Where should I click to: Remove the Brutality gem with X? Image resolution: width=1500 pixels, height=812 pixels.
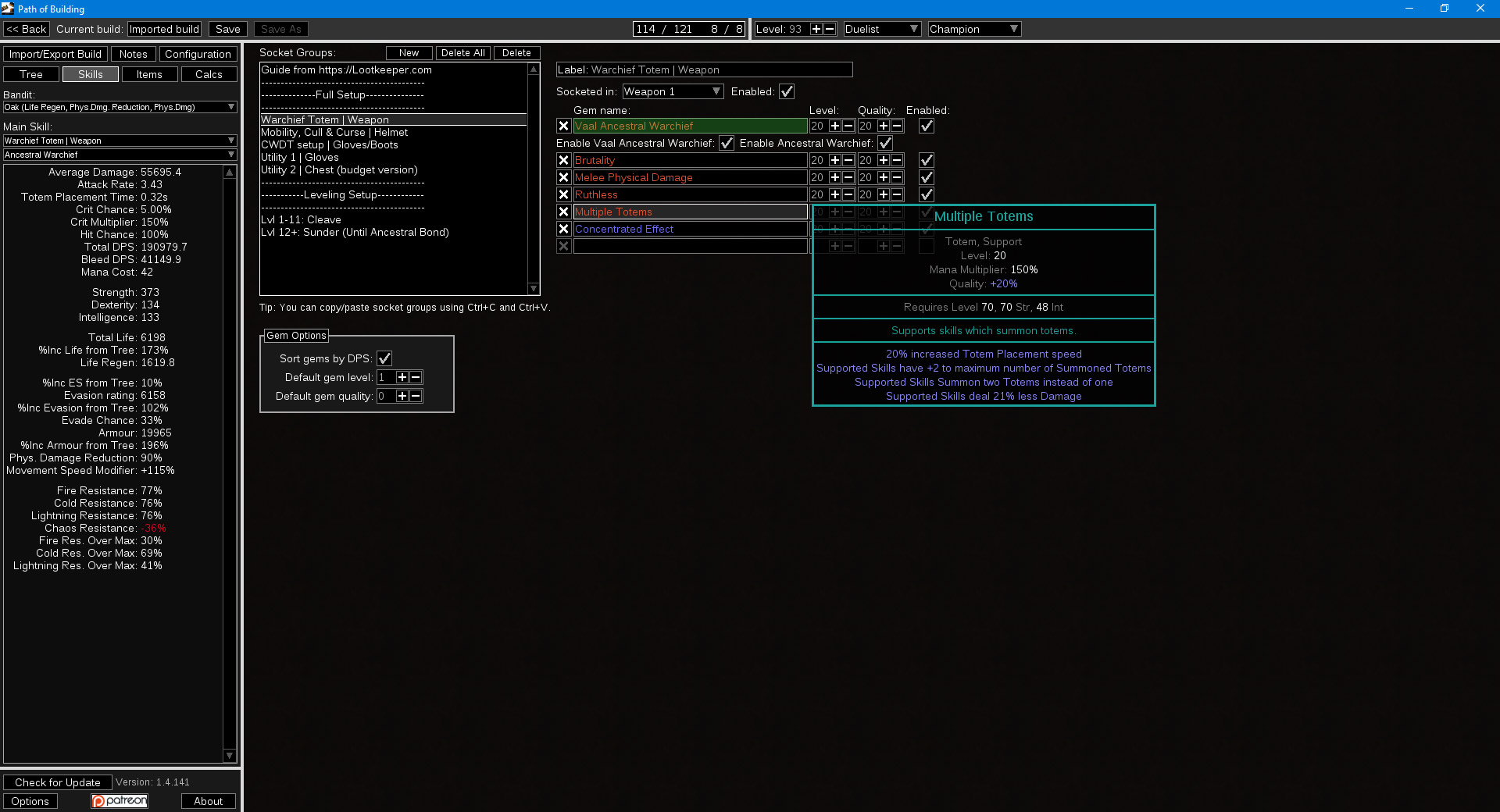click(563, 160)
